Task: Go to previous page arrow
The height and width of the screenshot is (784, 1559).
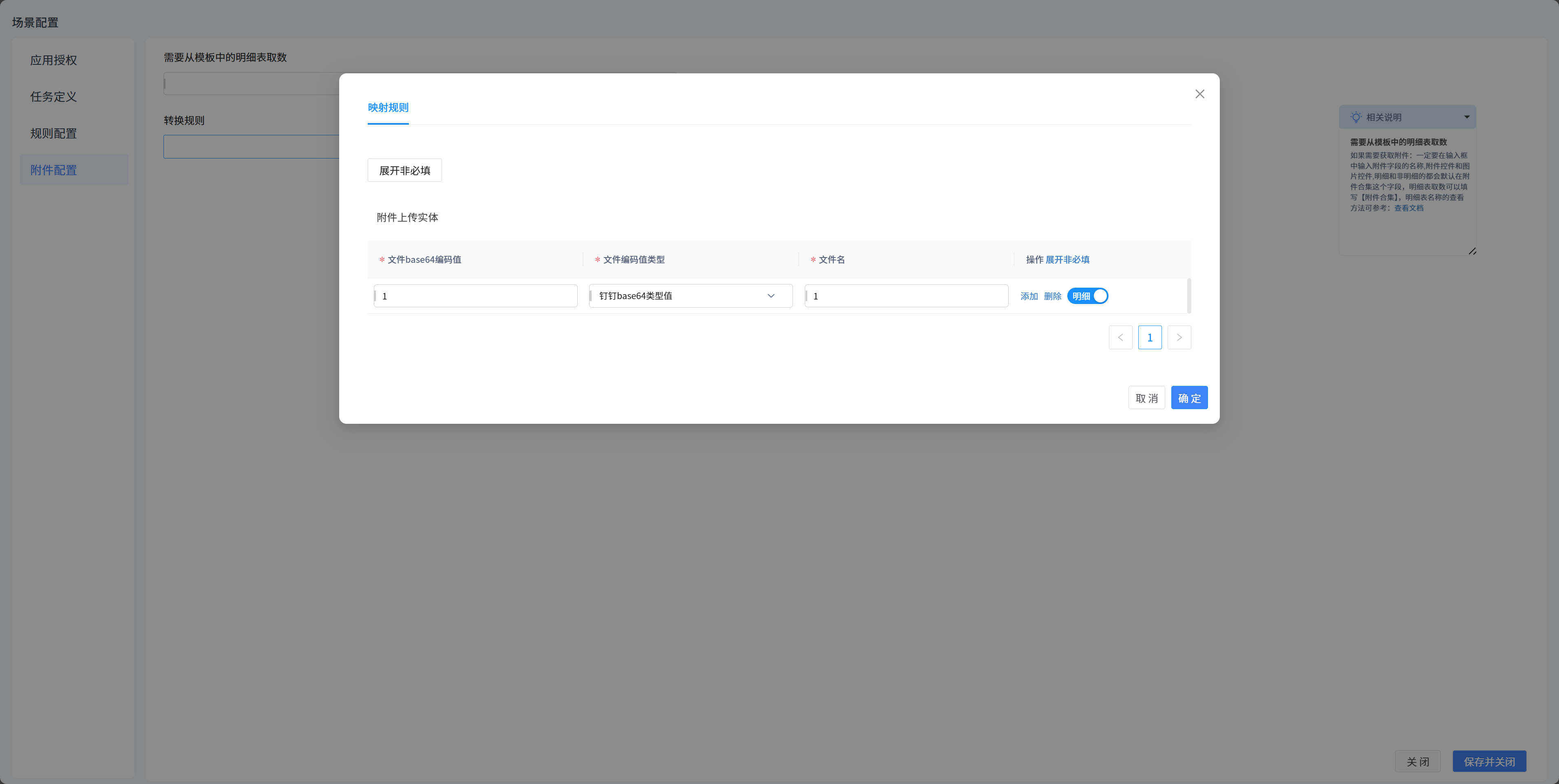Action: pos(1120,337)
